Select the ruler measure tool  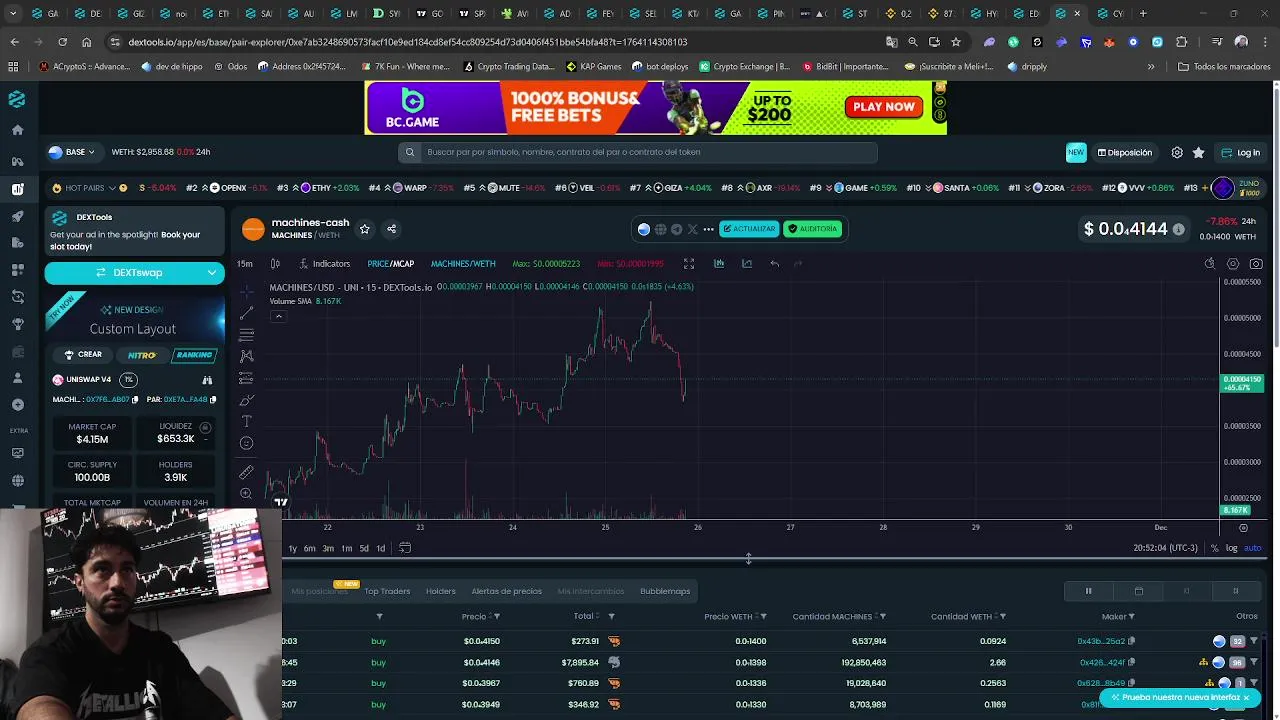[x=246, y=472]
